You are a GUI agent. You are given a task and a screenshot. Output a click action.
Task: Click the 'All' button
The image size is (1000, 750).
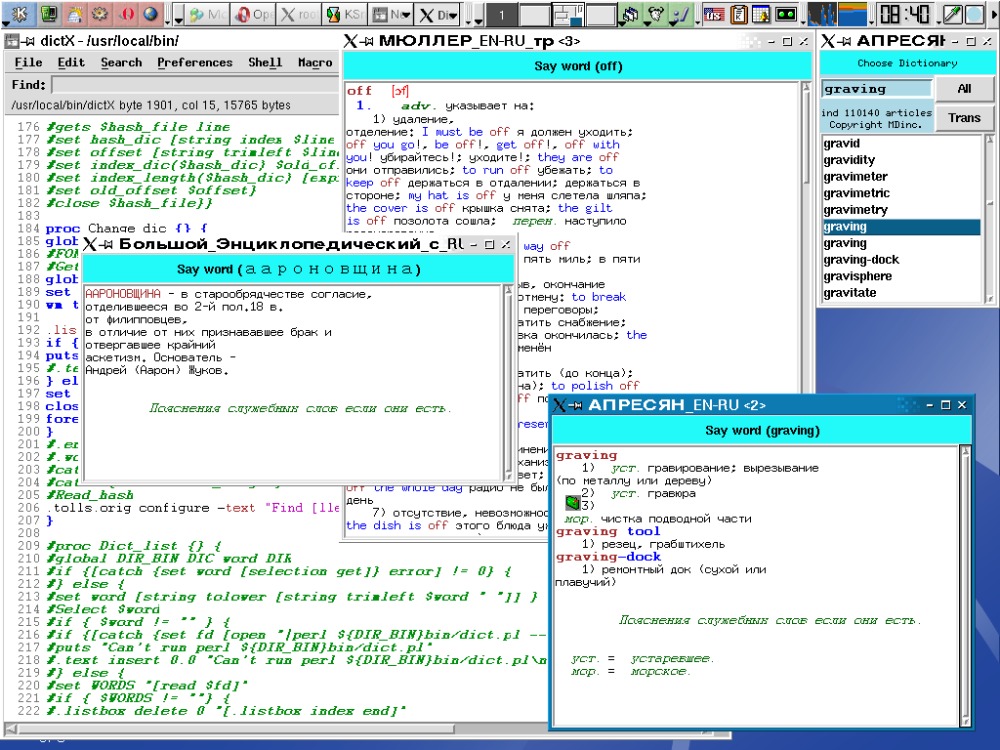(x=964, y=89)
